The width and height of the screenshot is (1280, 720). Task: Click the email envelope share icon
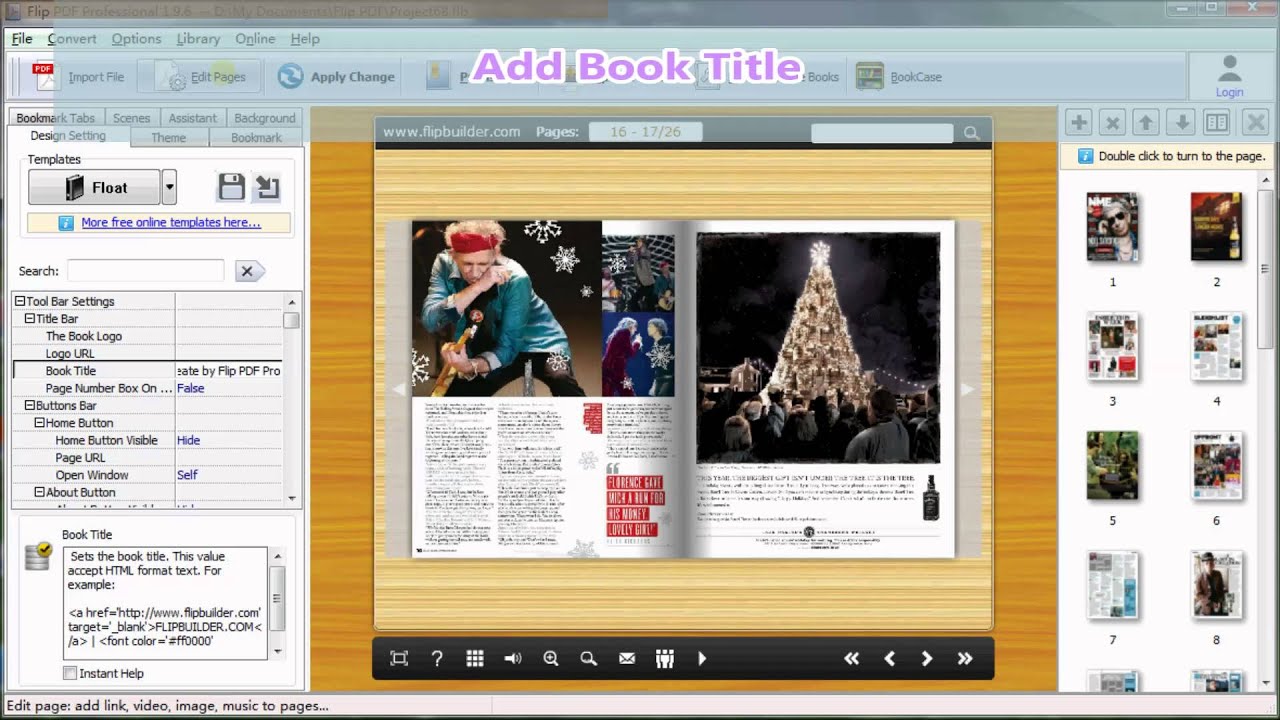tap(627, 658)
